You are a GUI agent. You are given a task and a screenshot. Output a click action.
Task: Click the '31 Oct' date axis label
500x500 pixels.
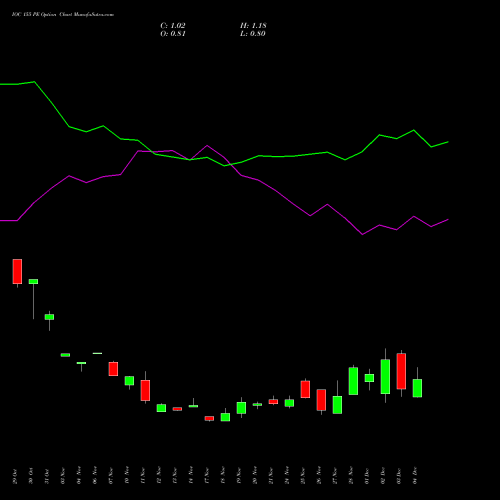pos(47,476)
